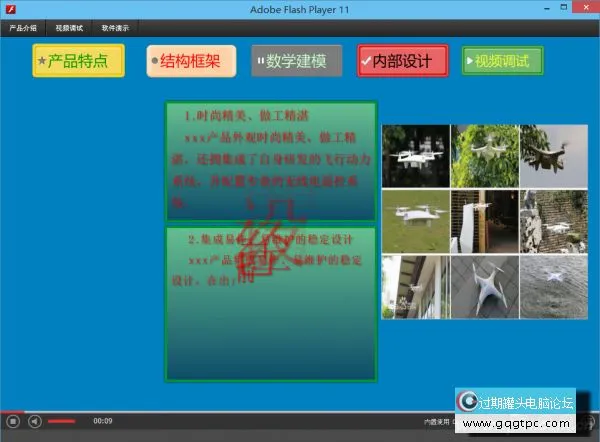Select the white drone on pavement thumbnail
The width and height of the screenshot is (600, 442).
[x=485, y=287]
